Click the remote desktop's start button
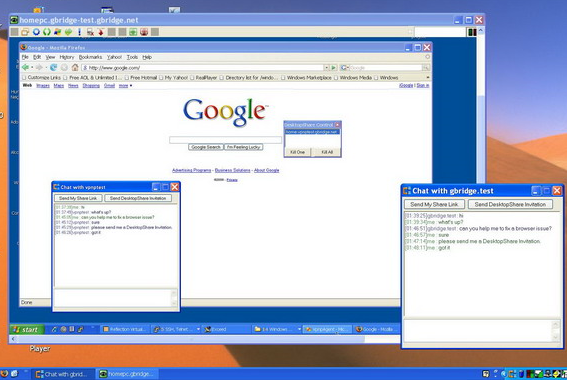The image size is (567, 380). tap(27, 329)
